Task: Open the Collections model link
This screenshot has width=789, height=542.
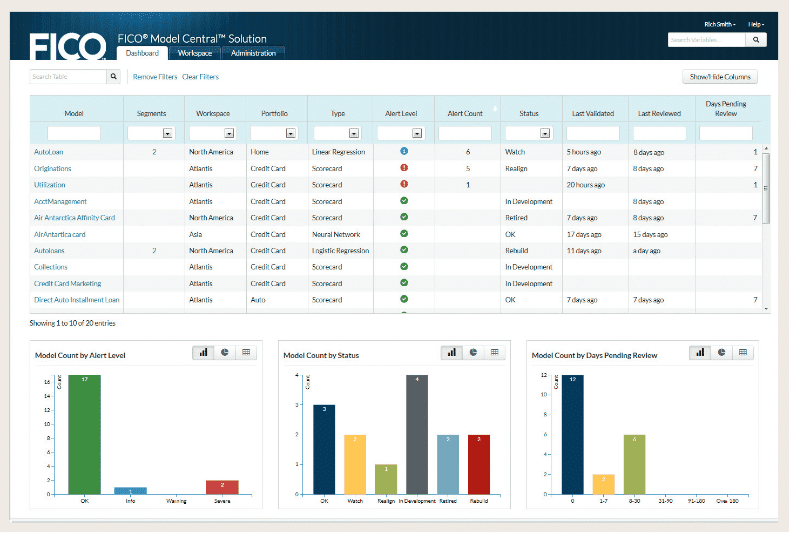Action: [50, 267]
